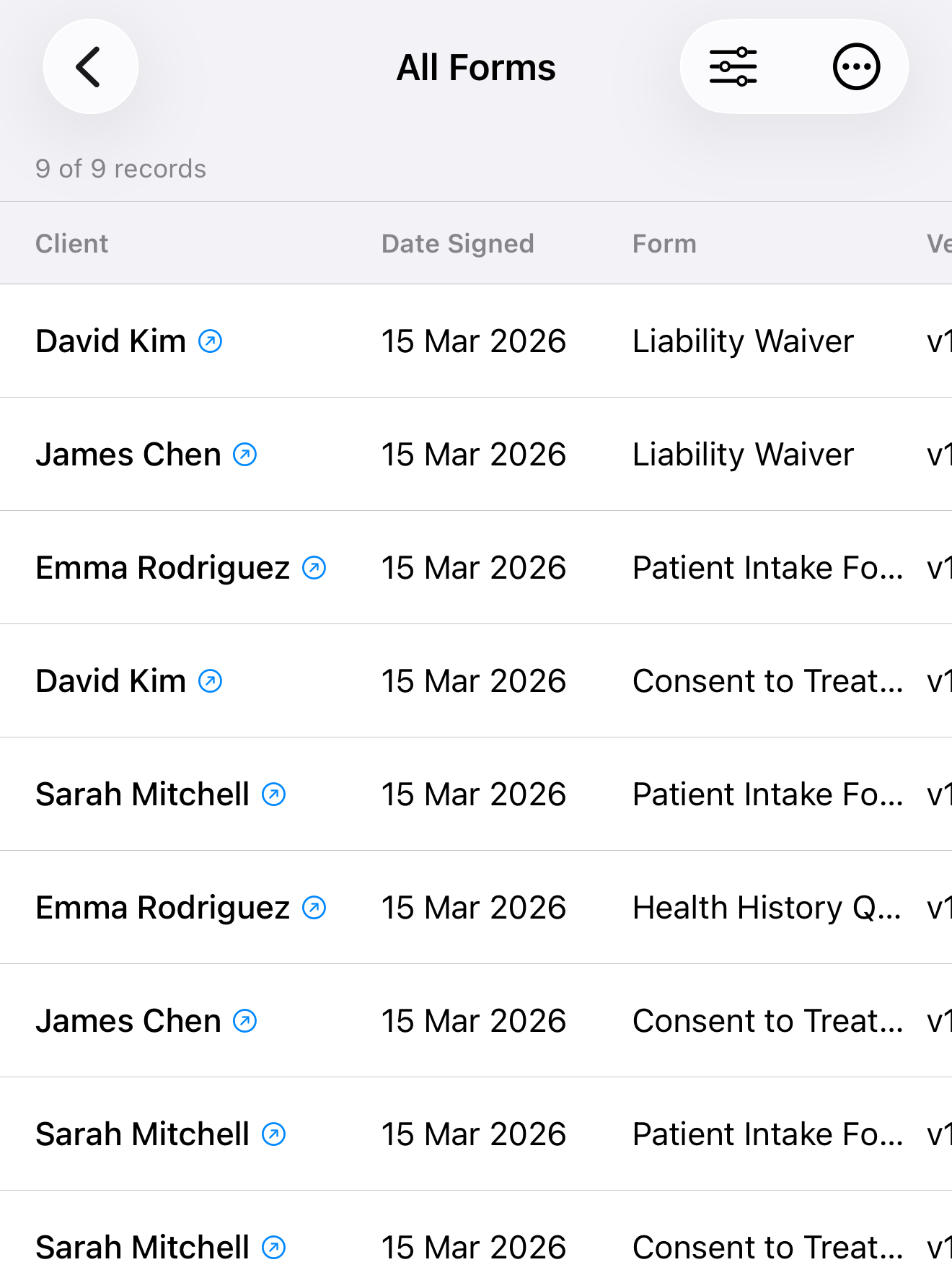The height and width of the screenshot is (1270, 952).
Task: Open James Chen's Liability Waiver link icon
Action: click(x=245, y=454)
